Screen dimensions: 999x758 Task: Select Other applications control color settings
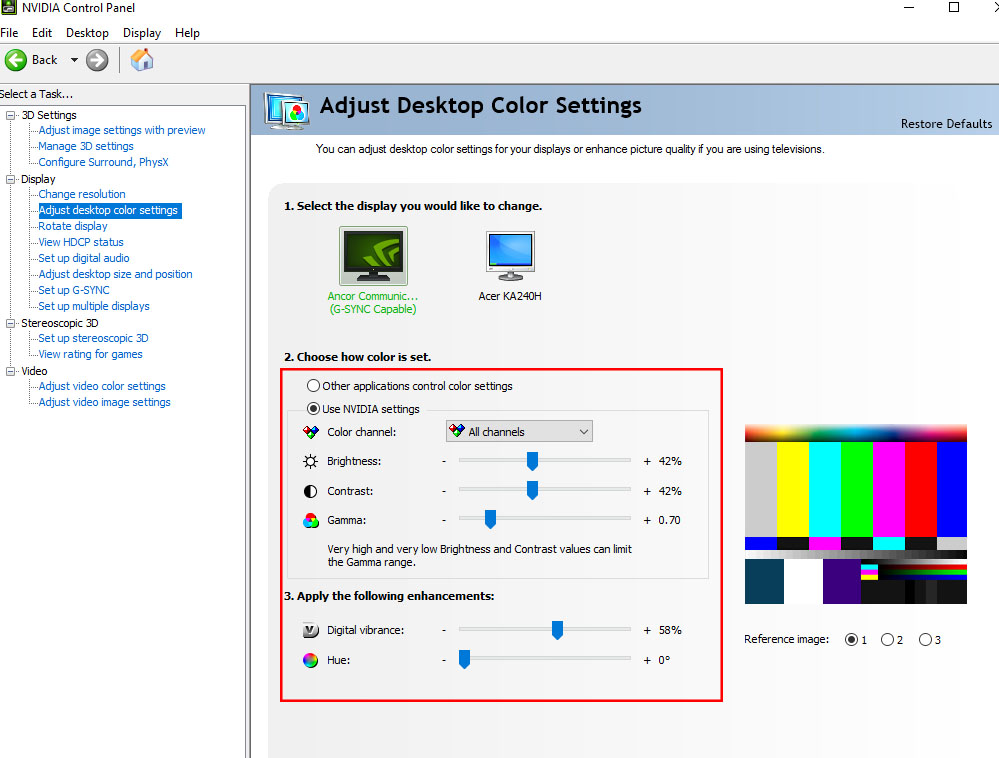point(313,385)
